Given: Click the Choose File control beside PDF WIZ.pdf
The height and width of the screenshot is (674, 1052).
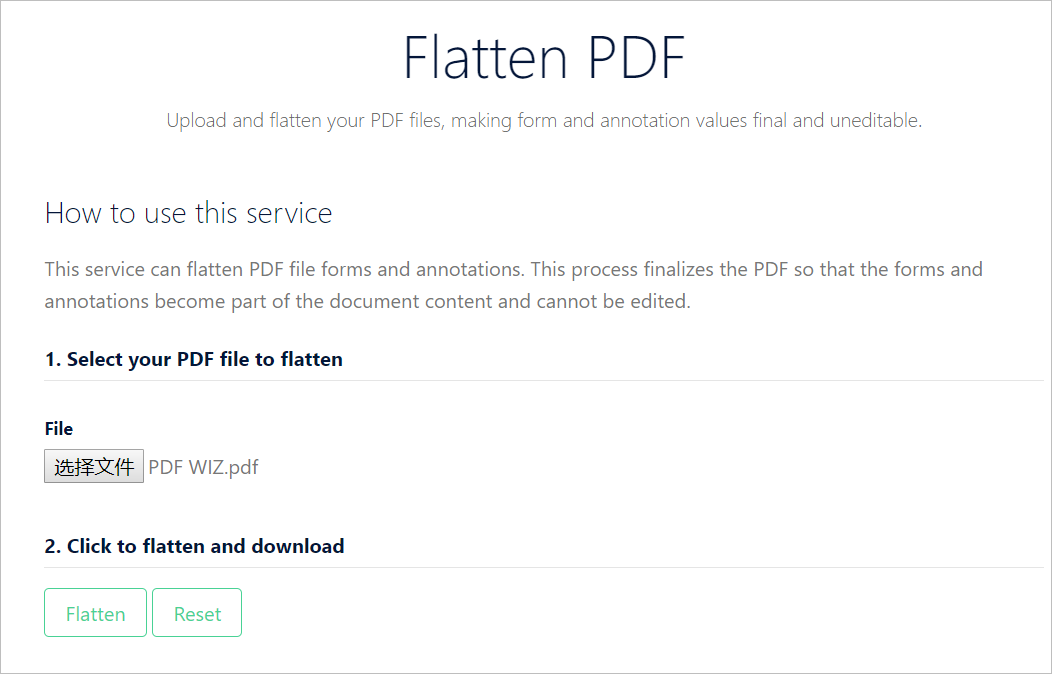Looking at the screenshot, I should pyautogui.click(x=93, y=466).
